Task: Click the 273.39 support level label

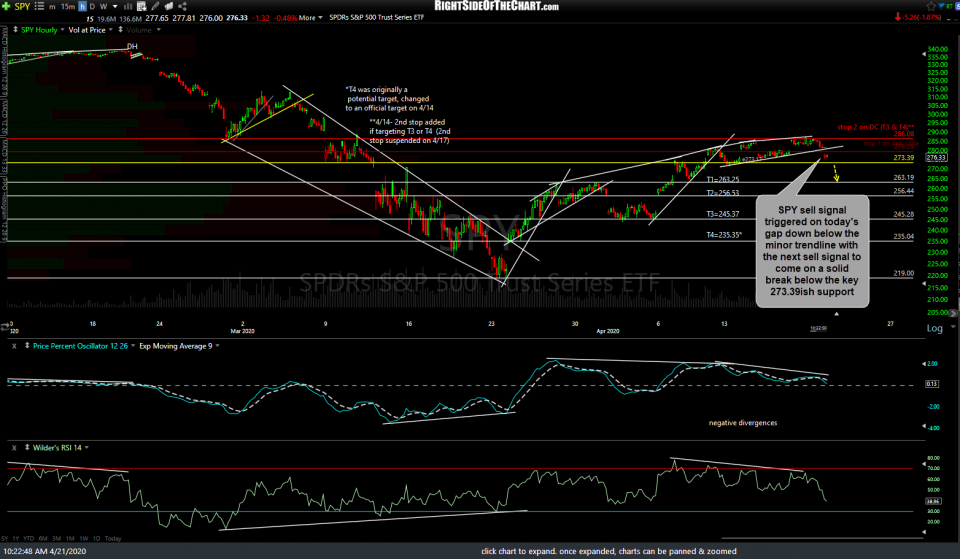Action: click(903, 158)
